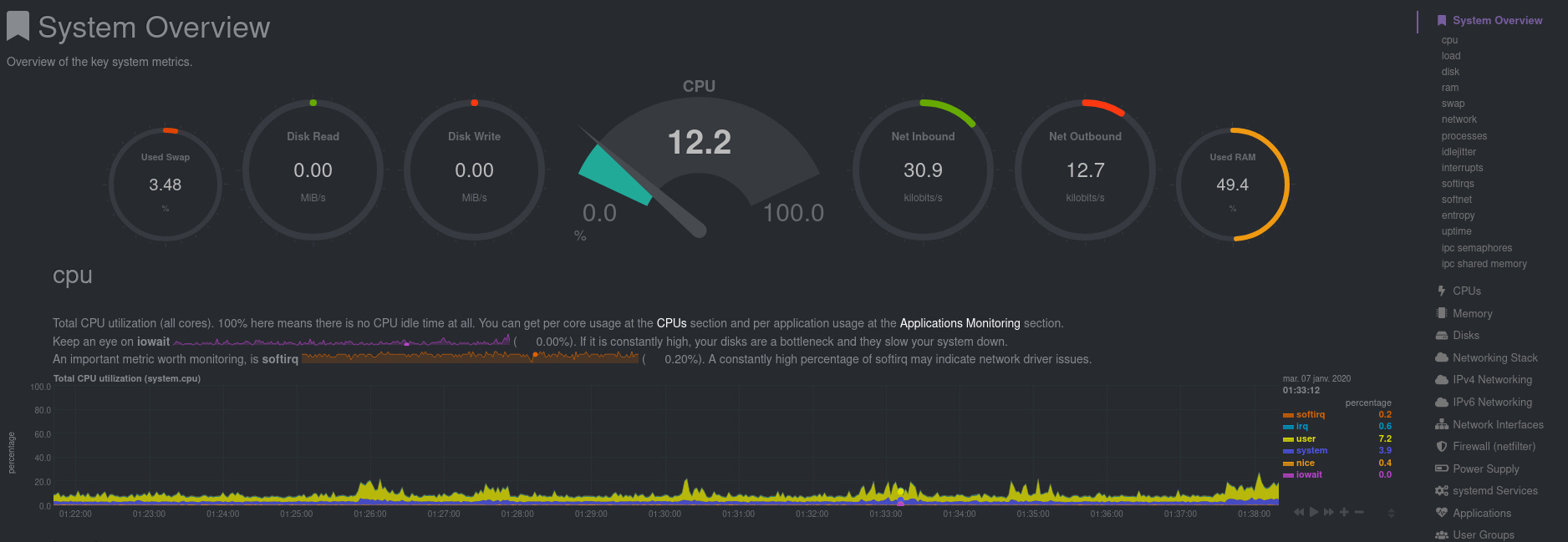Image resolution: width=1568 pixels, height=542 pixels.
Task: Jump to softirqs in sidebar
Action: click(1458, 184)
